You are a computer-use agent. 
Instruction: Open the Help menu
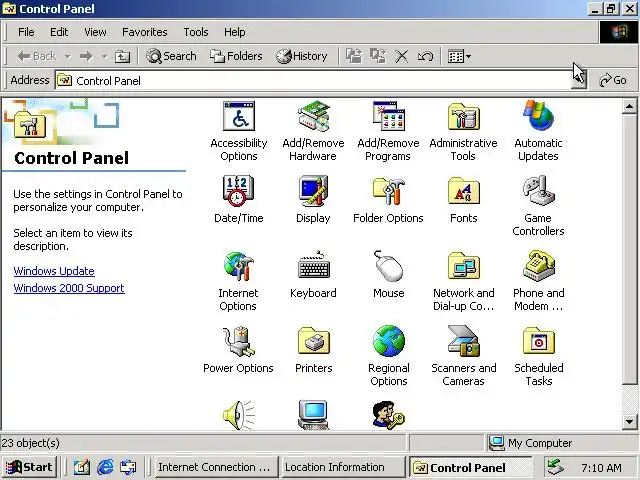[x=234, y=32]
